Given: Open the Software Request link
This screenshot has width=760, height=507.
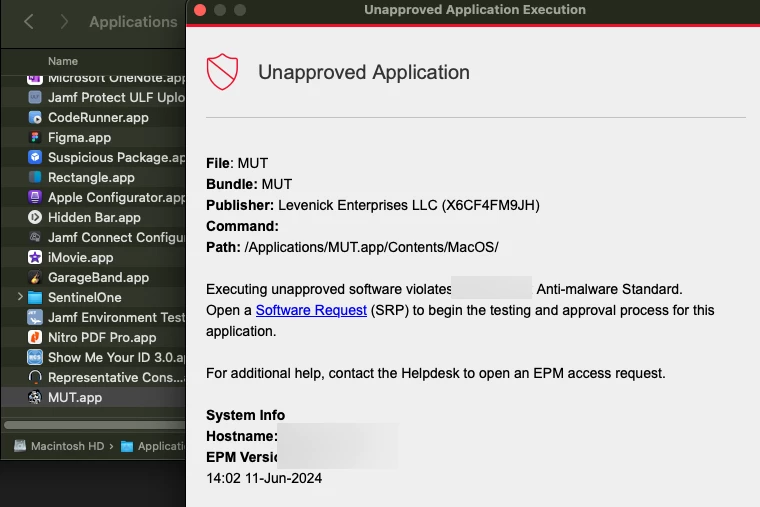Looking at the screenshot, I should (x=311, y=310).
